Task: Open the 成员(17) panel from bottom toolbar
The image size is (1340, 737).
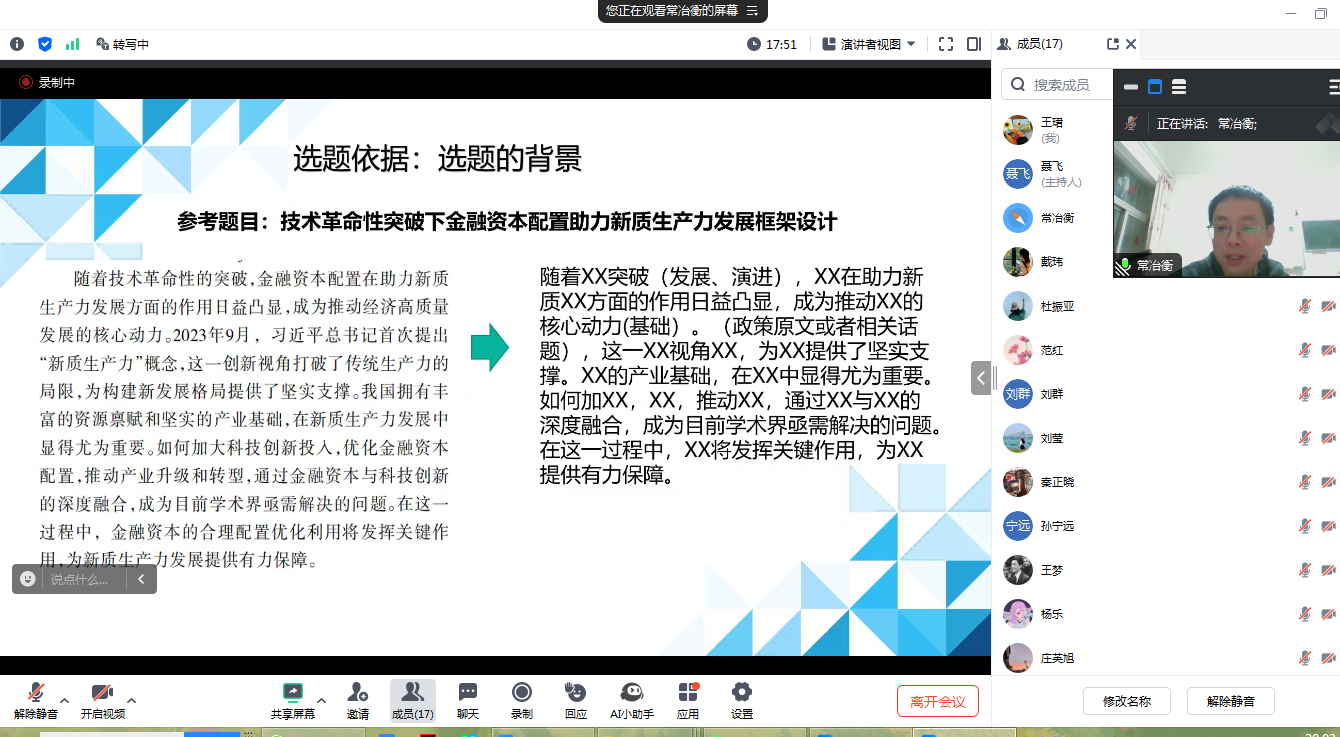Action: (412, 693)
